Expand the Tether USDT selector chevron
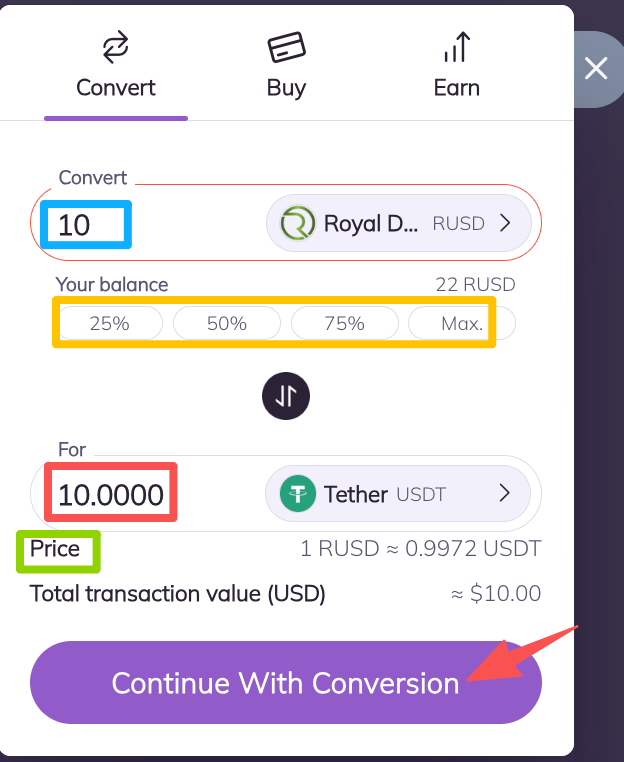This screenshot has height=762, width=624. click(x=505, y=494)
